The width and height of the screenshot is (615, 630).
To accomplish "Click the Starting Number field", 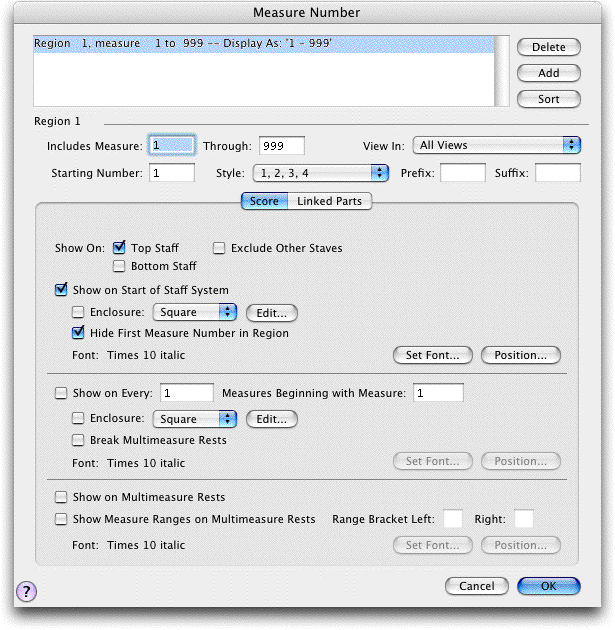I will [x=172, y=173].
